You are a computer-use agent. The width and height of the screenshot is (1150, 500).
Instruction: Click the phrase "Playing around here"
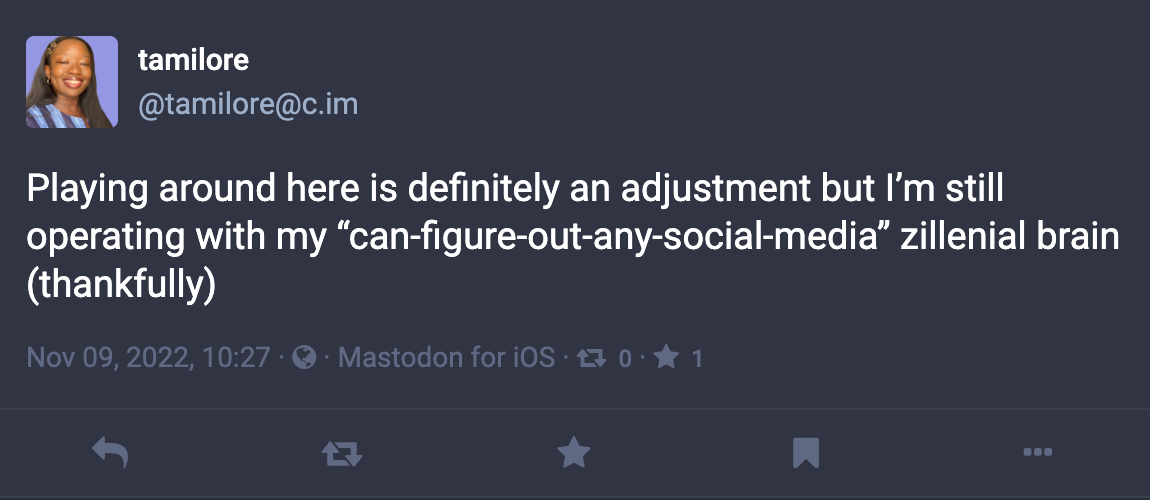[152, 189]
